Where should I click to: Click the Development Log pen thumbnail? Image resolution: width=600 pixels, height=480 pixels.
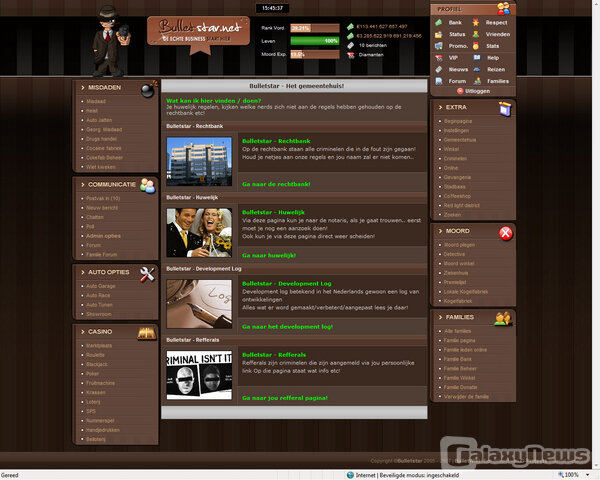[199, 304]
